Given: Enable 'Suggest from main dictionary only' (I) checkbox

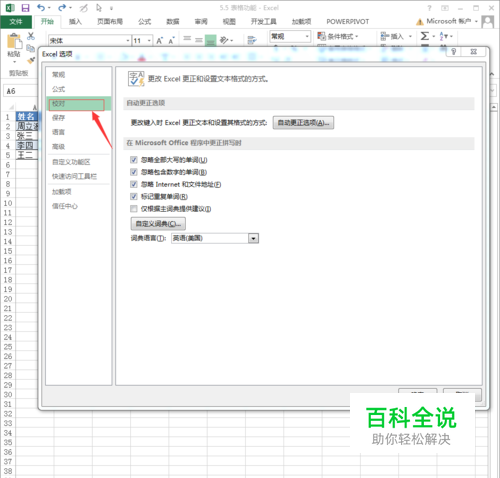Looking at the screenshot, I should click(x=134, y=209).
